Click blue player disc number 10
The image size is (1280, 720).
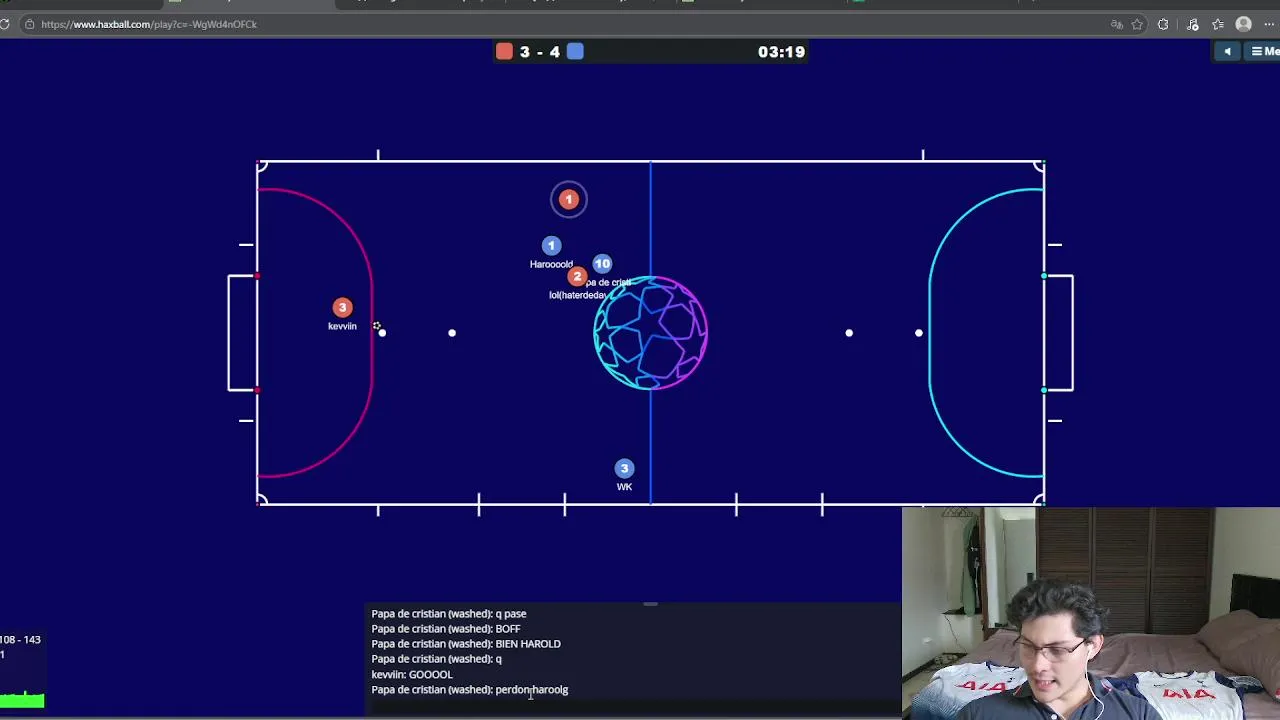602,263
